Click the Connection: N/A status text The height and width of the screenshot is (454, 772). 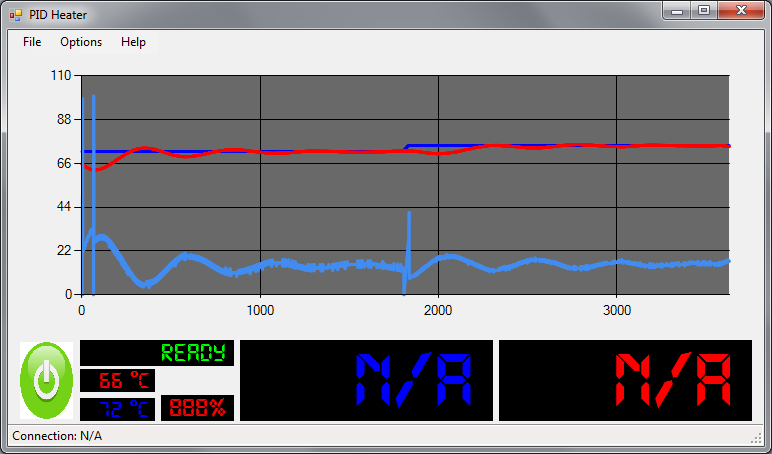click(x=57, y=436)
